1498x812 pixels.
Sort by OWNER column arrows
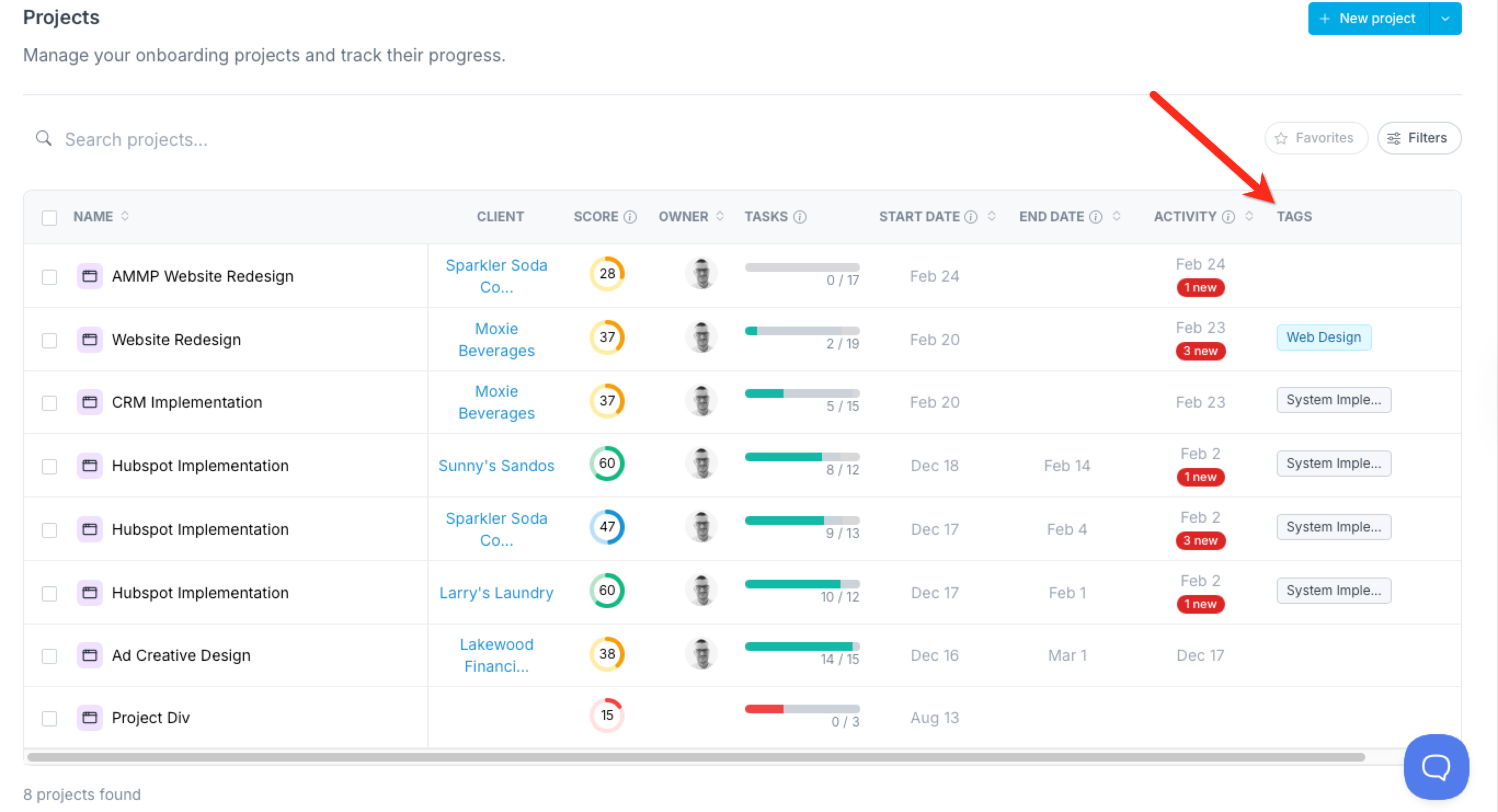pyautogui.click(x=720, y=216)
